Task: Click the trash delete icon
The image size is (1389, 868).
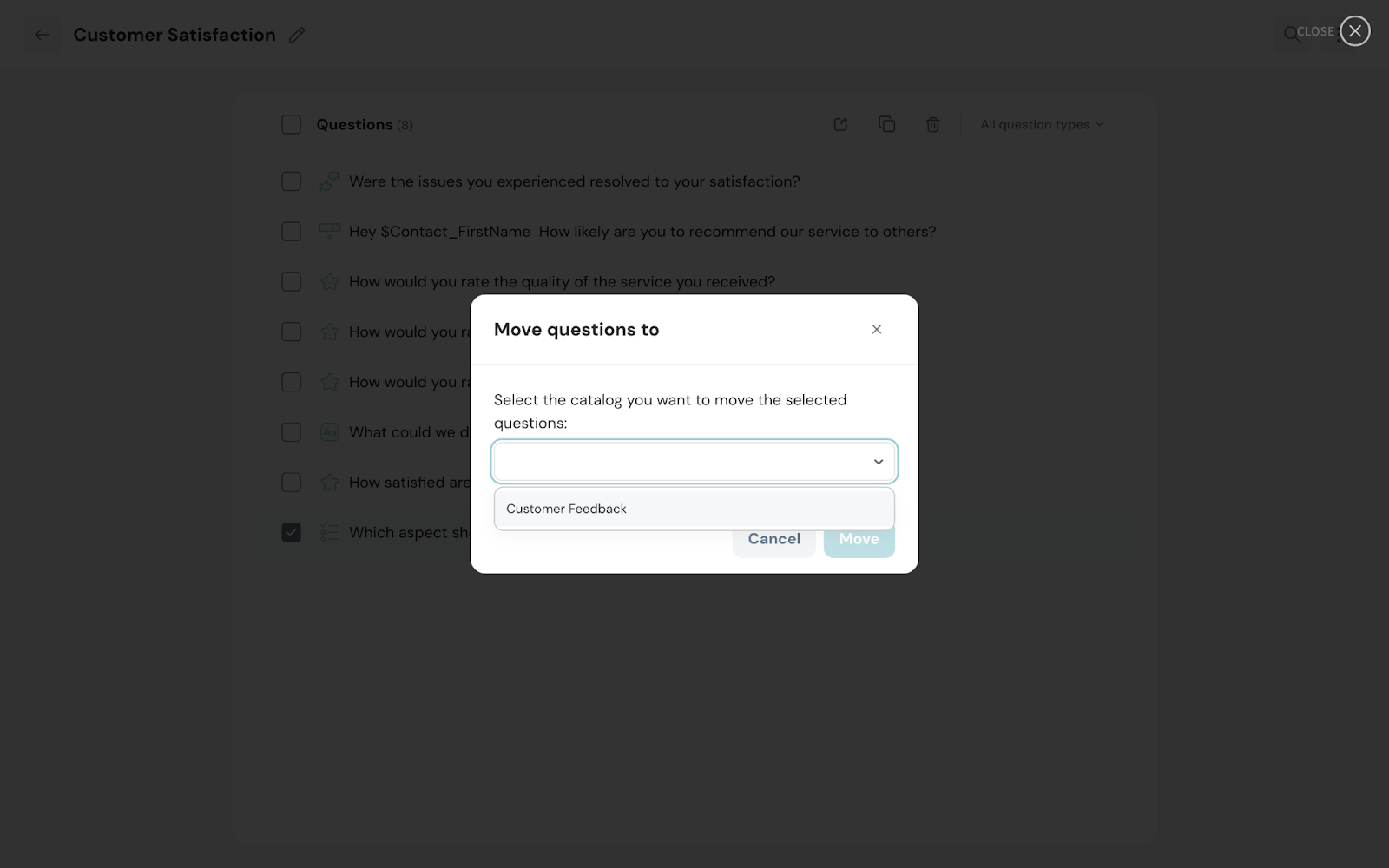Action: pyautogui.click(x=932, y=124)
